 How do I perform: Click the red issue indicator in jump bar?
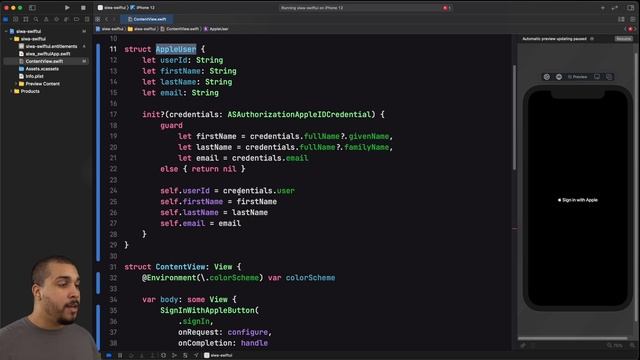(x=631, y=29)
